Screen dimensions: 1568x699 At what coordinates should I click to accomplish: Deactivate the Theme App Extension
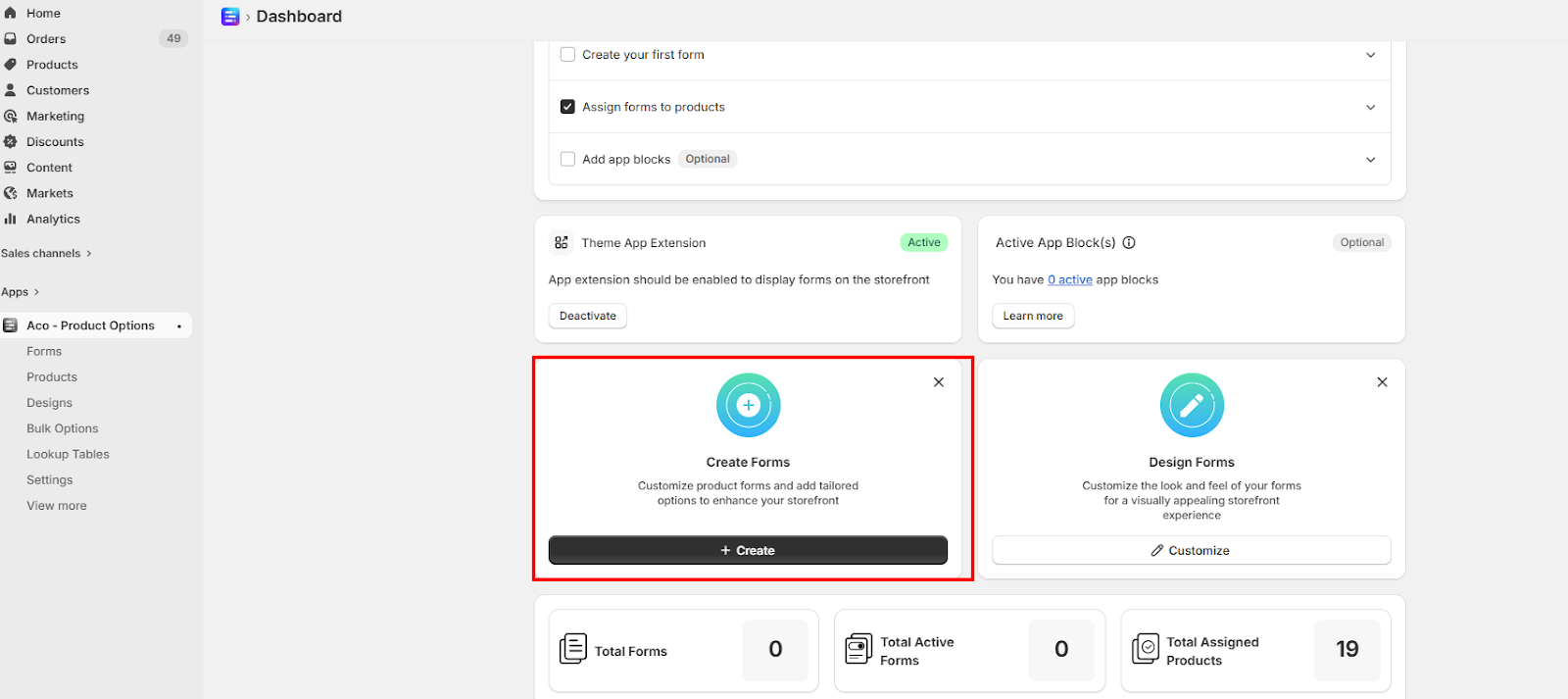(588, 316)
